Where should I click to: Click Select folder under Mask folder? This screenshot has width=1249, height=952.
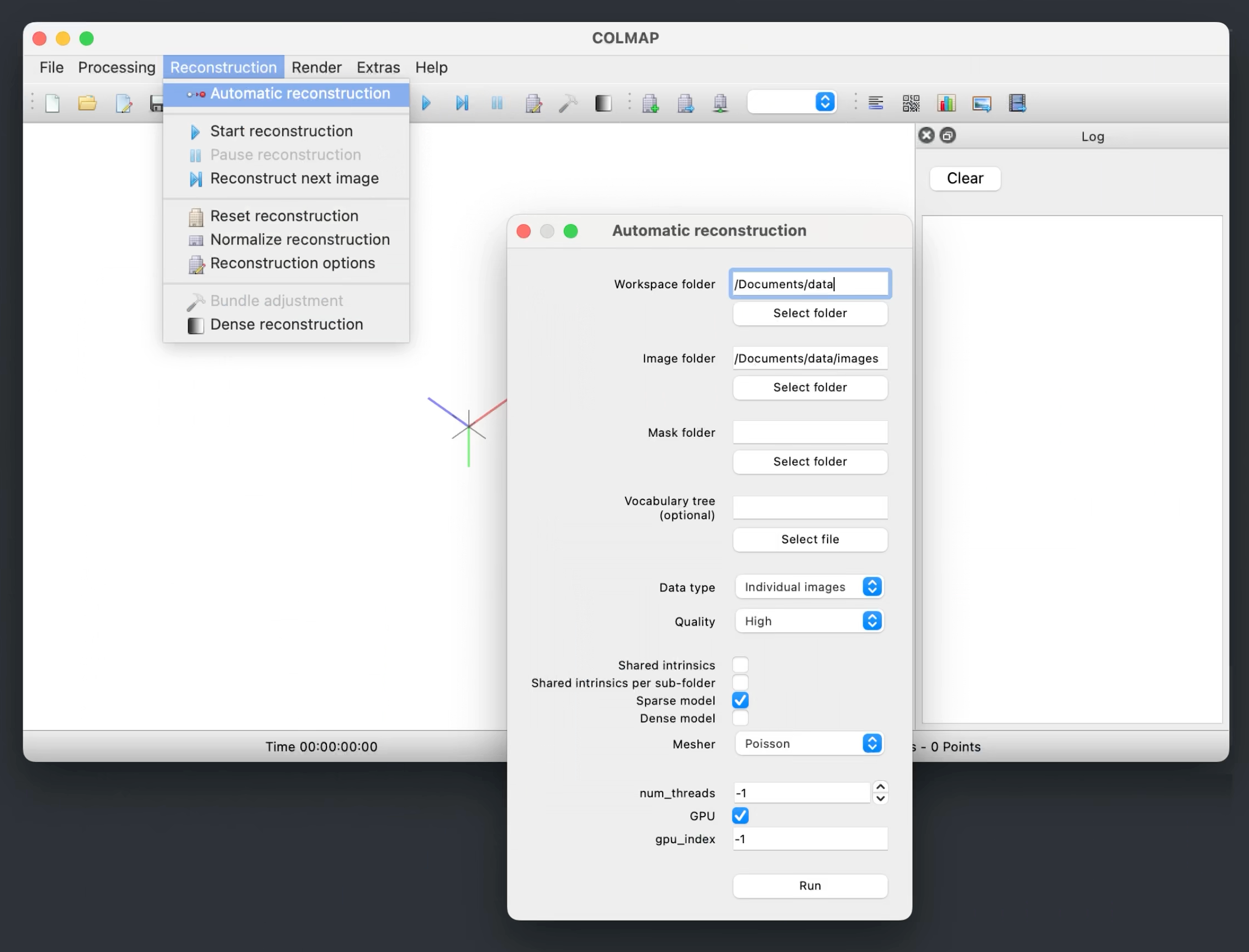click(810, 462)
